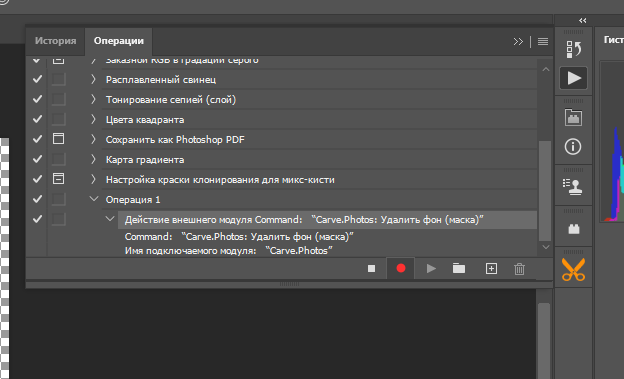Viewport: 624px width, 379px height.
Task: Select Сохранить как Photoshop PDF row
Action: (x=319, y=140)
